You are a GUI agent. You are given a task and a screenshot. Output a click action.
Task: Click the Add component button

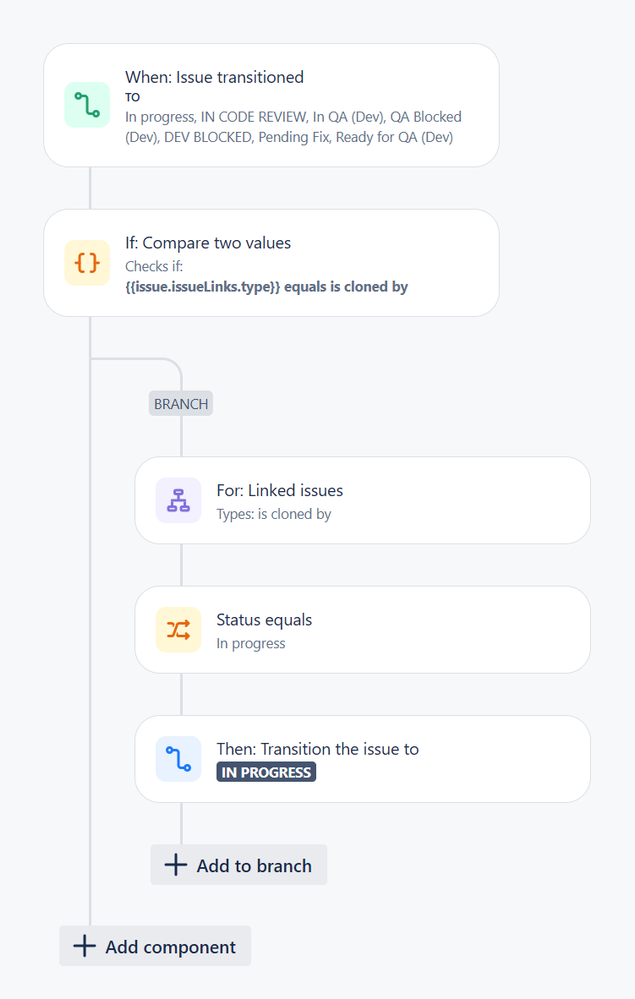(155, 946)
